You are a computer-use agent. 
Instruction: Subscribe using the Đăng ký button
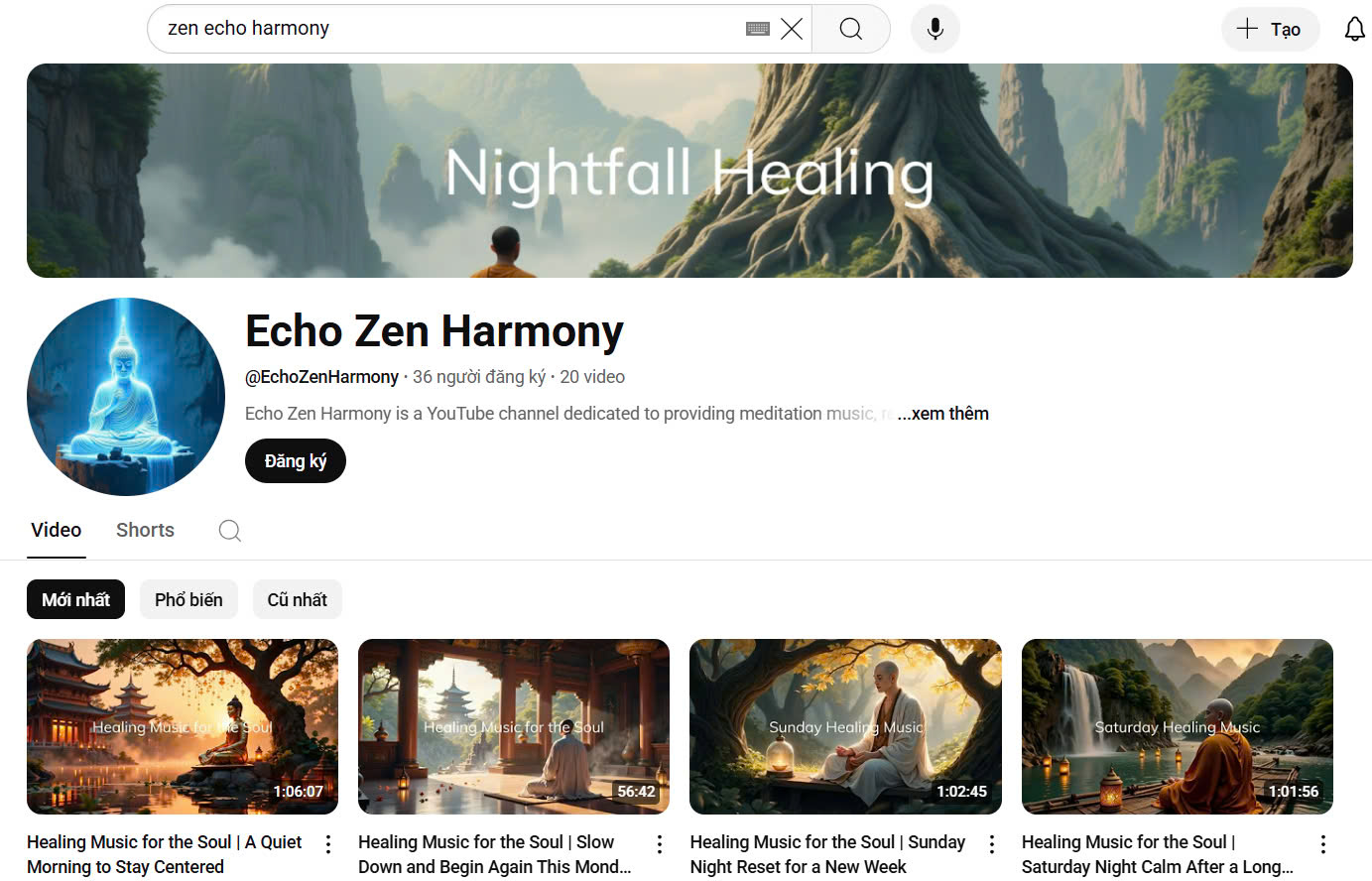coord(296,461)
